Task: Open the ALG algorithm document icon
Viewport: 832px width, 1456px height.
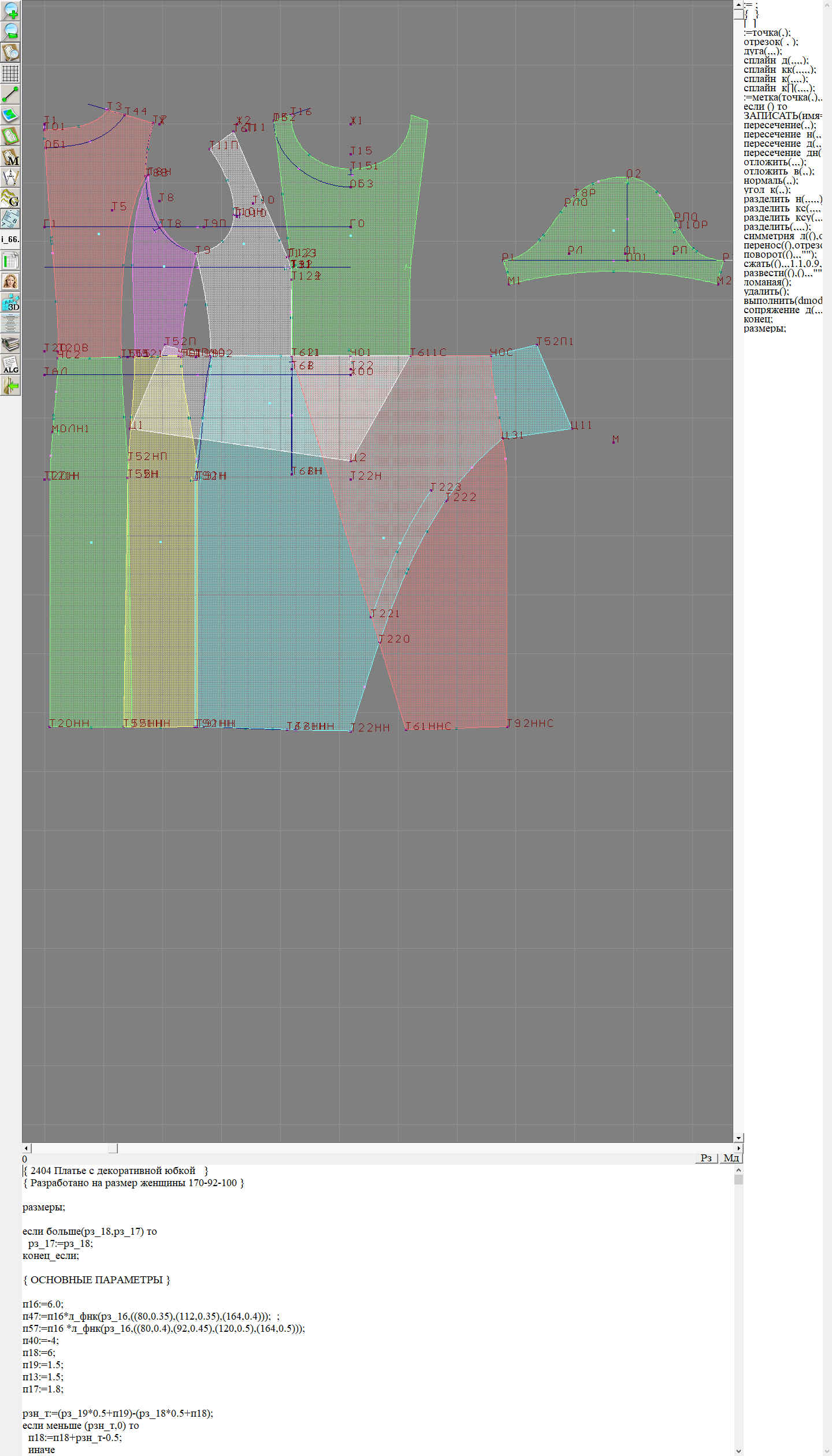Action: 10,365
